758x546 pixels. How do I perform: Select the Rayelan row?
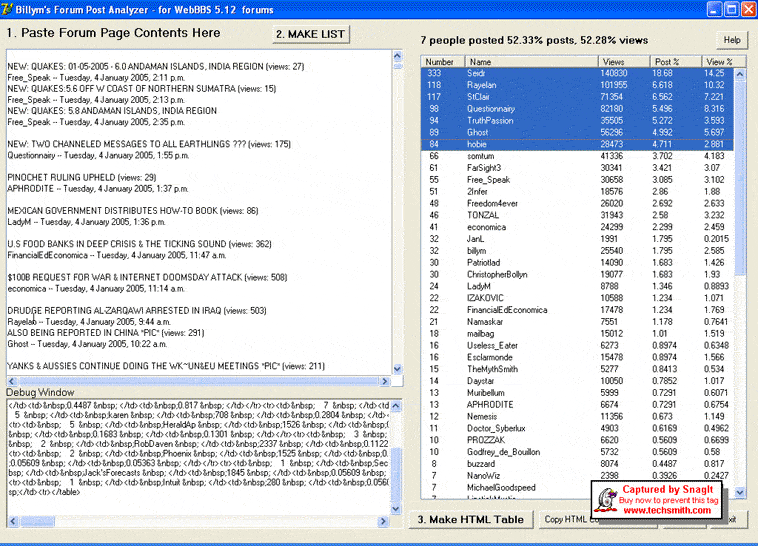pyautogui.click(x=577, y=85)
